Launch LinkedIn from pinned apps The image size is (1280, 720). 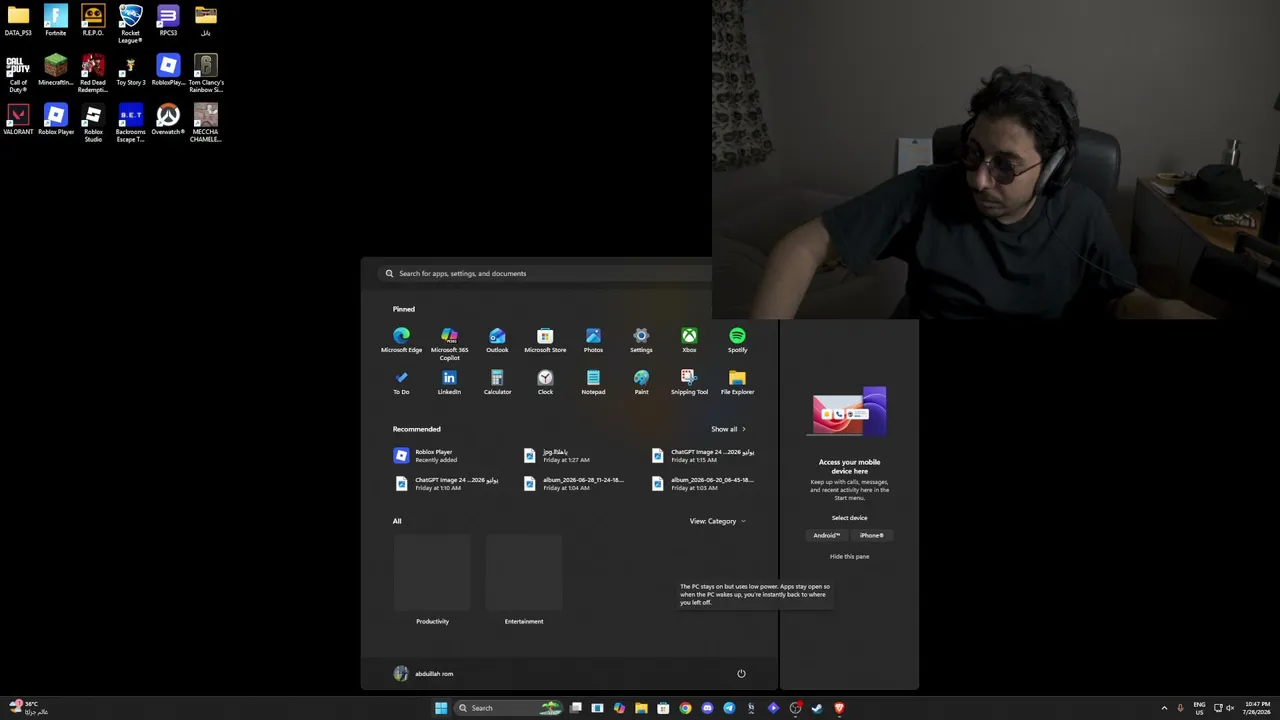pos(449,382)
